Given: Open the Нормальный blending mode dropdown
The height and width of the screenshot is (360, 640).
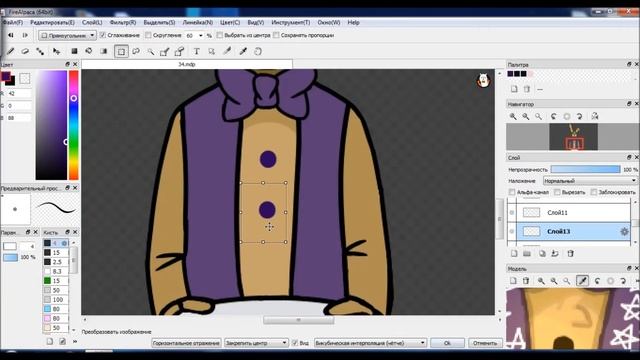Looking at the screenshot, I should coord(590,180).
